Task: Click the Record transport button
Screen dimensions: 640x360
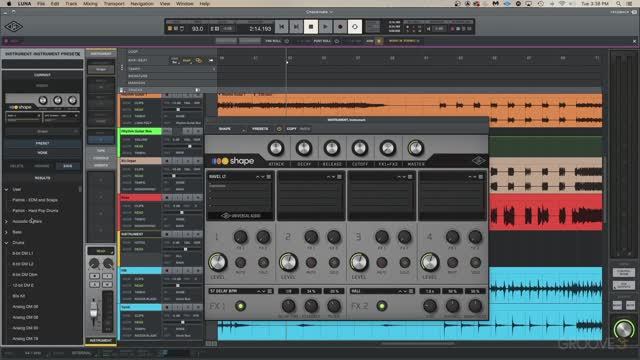Action: click(x=340, y=27)
